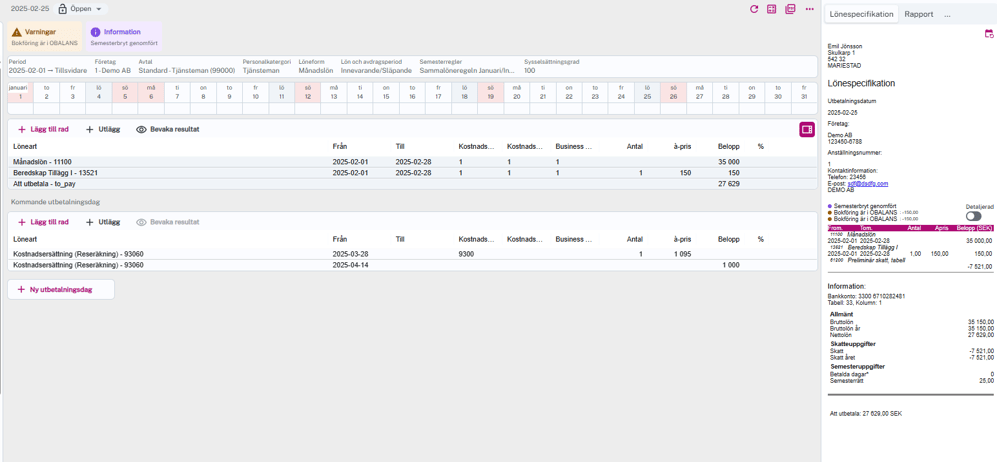Open the Öppen status dropdown

tap(80, 9)
